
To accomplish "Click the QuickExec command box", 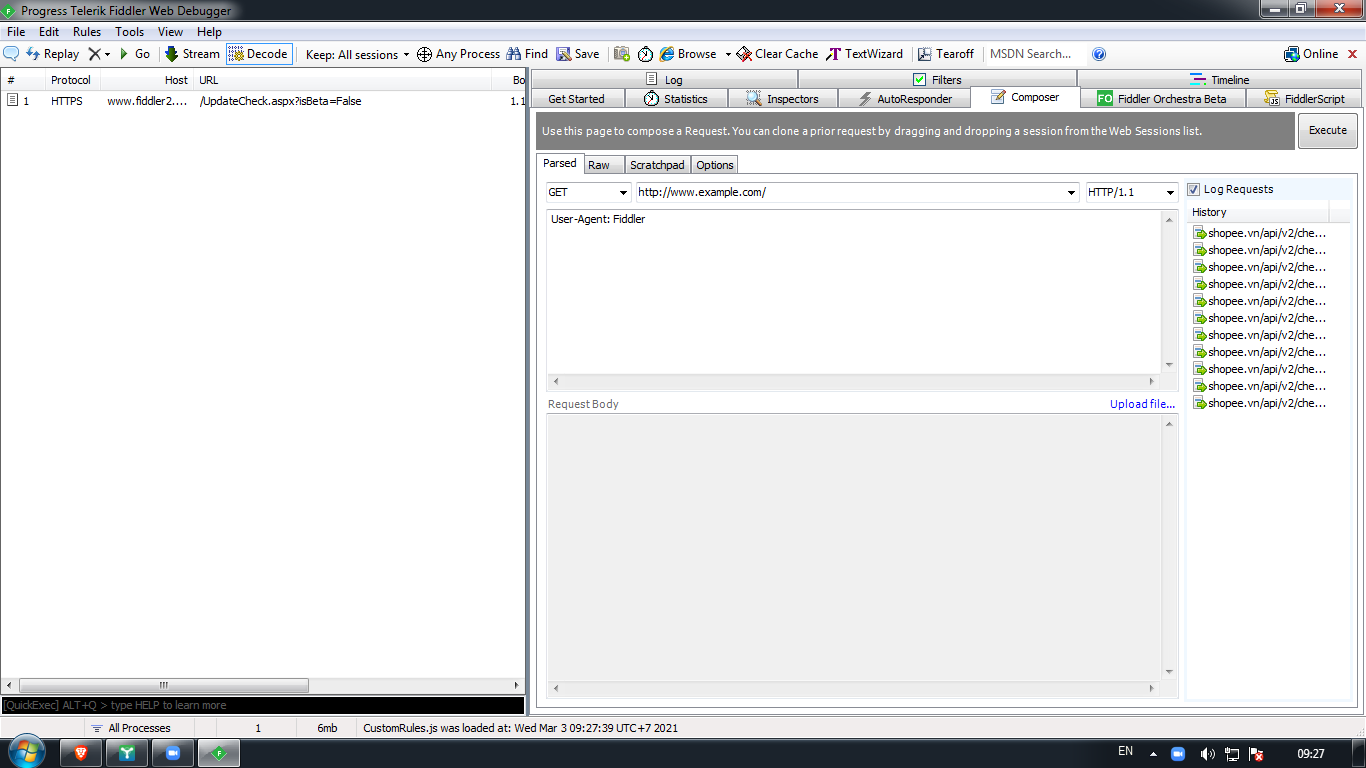I will 263,705.
